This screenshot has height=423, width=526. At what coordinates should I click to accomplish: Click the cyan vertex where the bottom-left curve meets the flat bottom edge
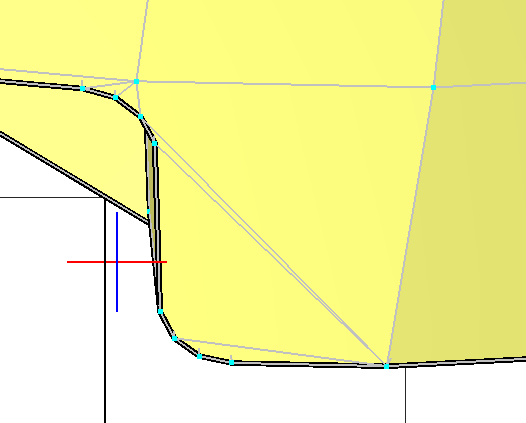231,363
